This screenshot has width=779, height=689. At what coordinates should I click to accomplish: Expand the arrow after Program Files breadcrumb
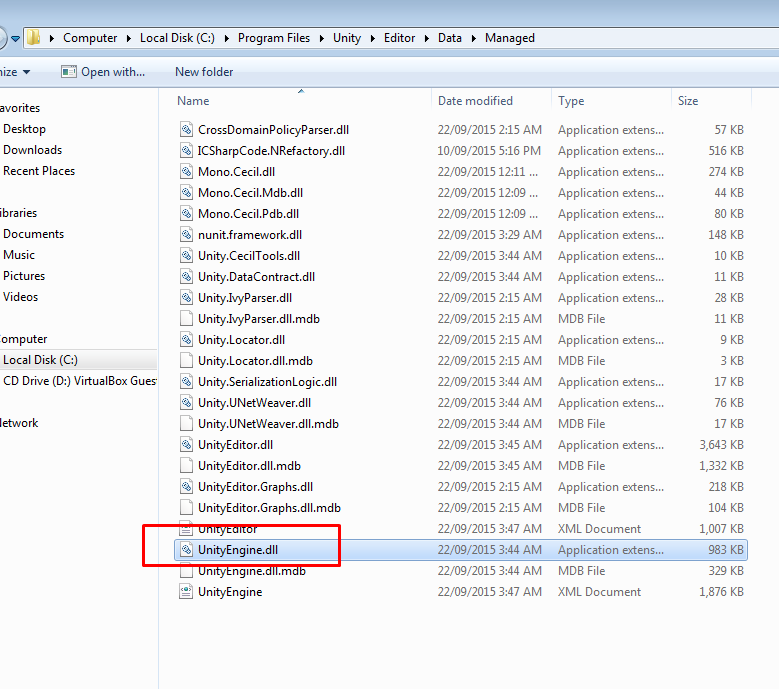point(321,38)
